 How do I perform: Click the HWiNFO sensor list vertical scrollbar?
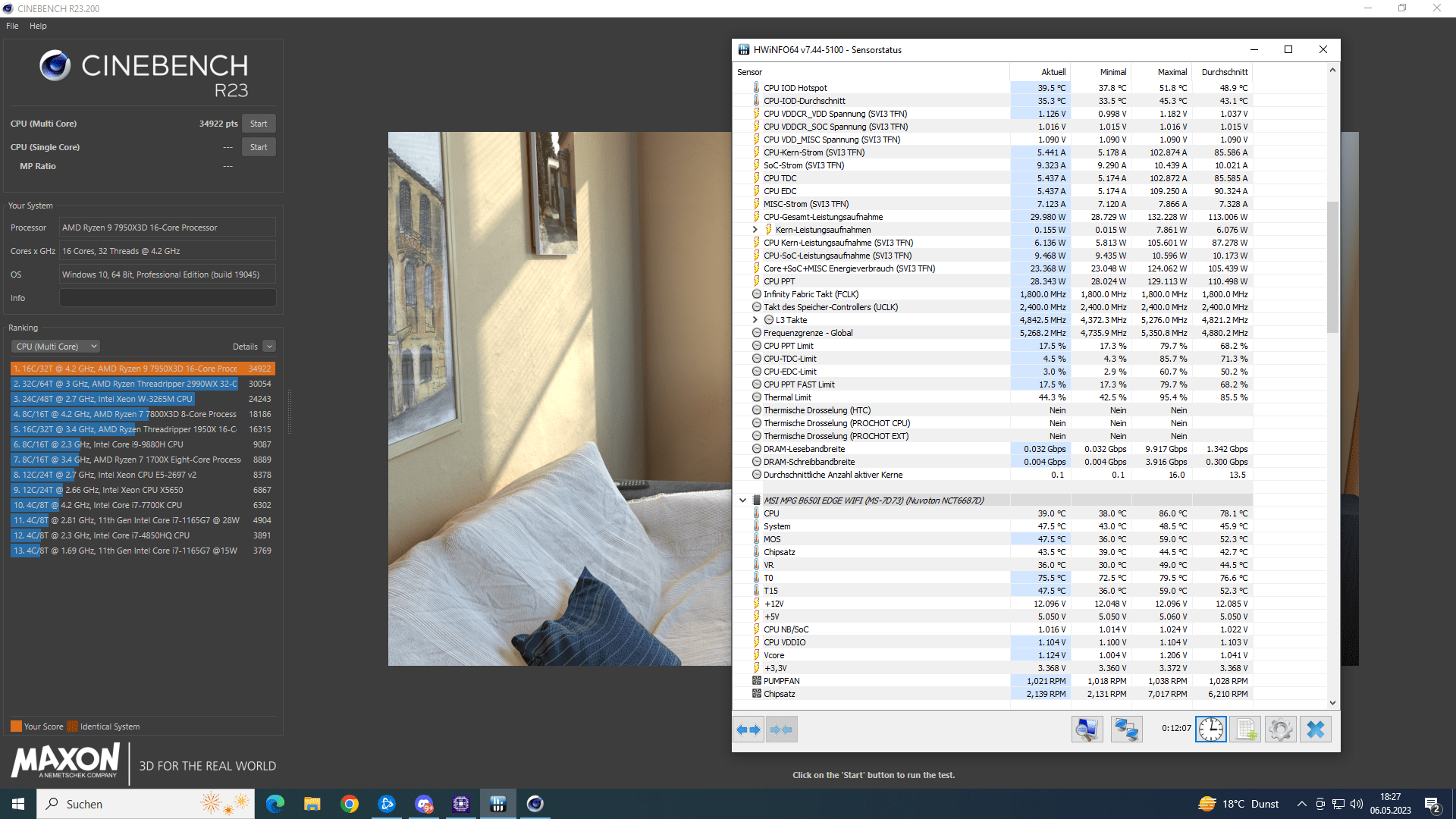tap(1332, 267)
